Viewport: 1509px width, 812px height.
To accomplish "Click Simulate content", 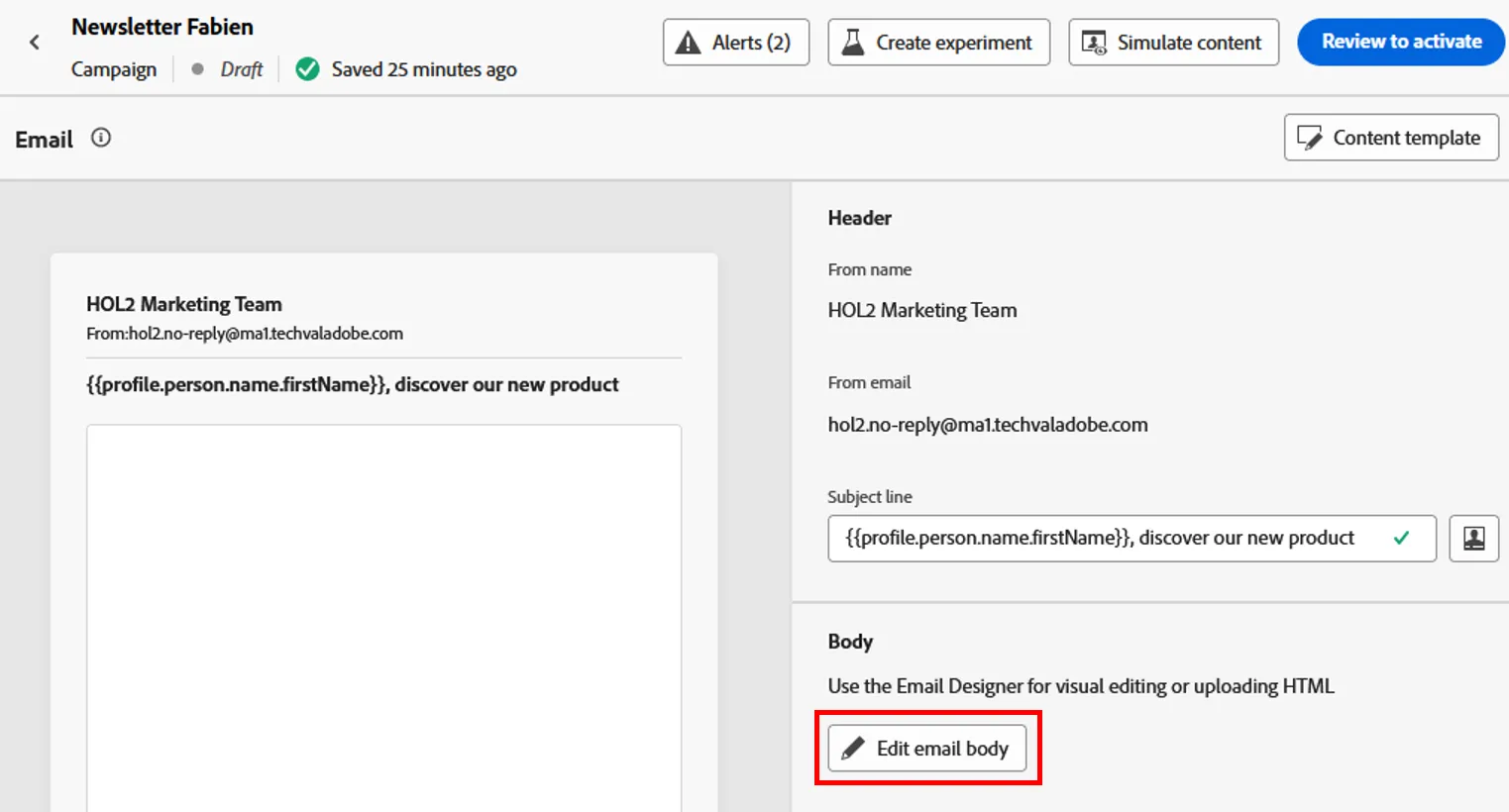I will click(1173, 43).
